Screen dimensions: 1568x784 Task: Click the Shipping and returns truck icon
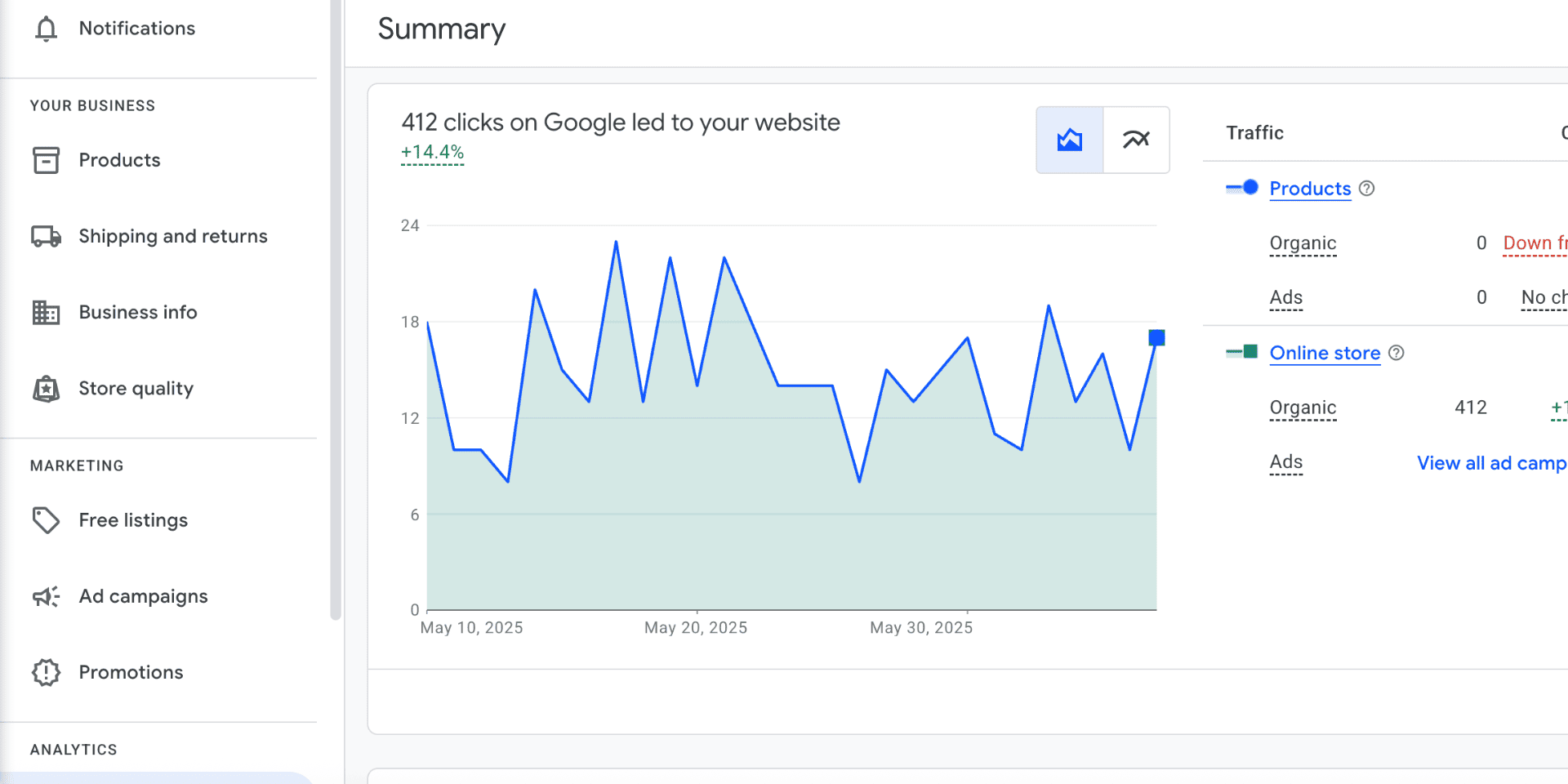47,237
